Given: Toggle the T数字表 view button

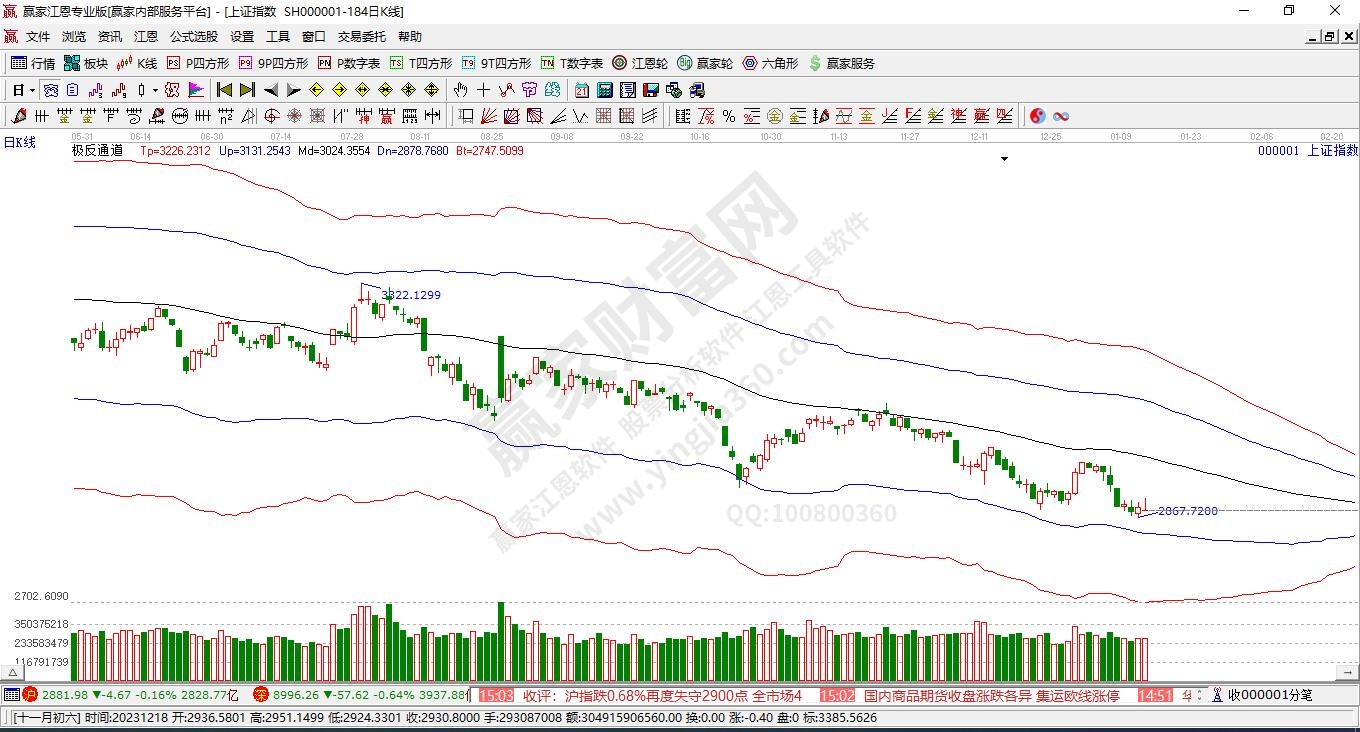Looking at the screenshot, I should (x=571, y=63).
